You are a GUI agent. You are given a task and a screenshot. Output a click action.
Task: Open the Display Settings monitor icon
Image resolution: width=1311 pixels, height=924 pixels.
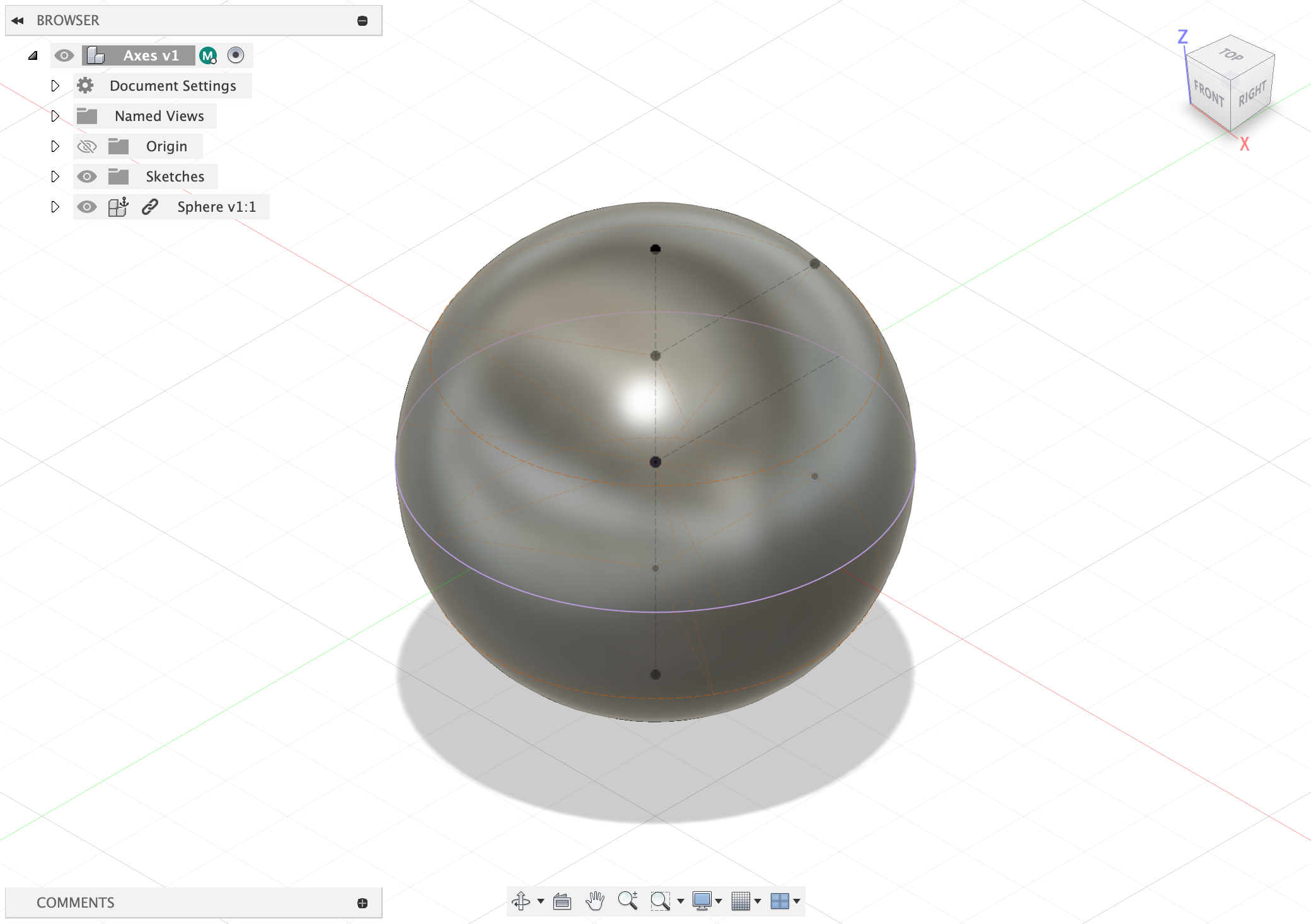[x=702, y=901]
